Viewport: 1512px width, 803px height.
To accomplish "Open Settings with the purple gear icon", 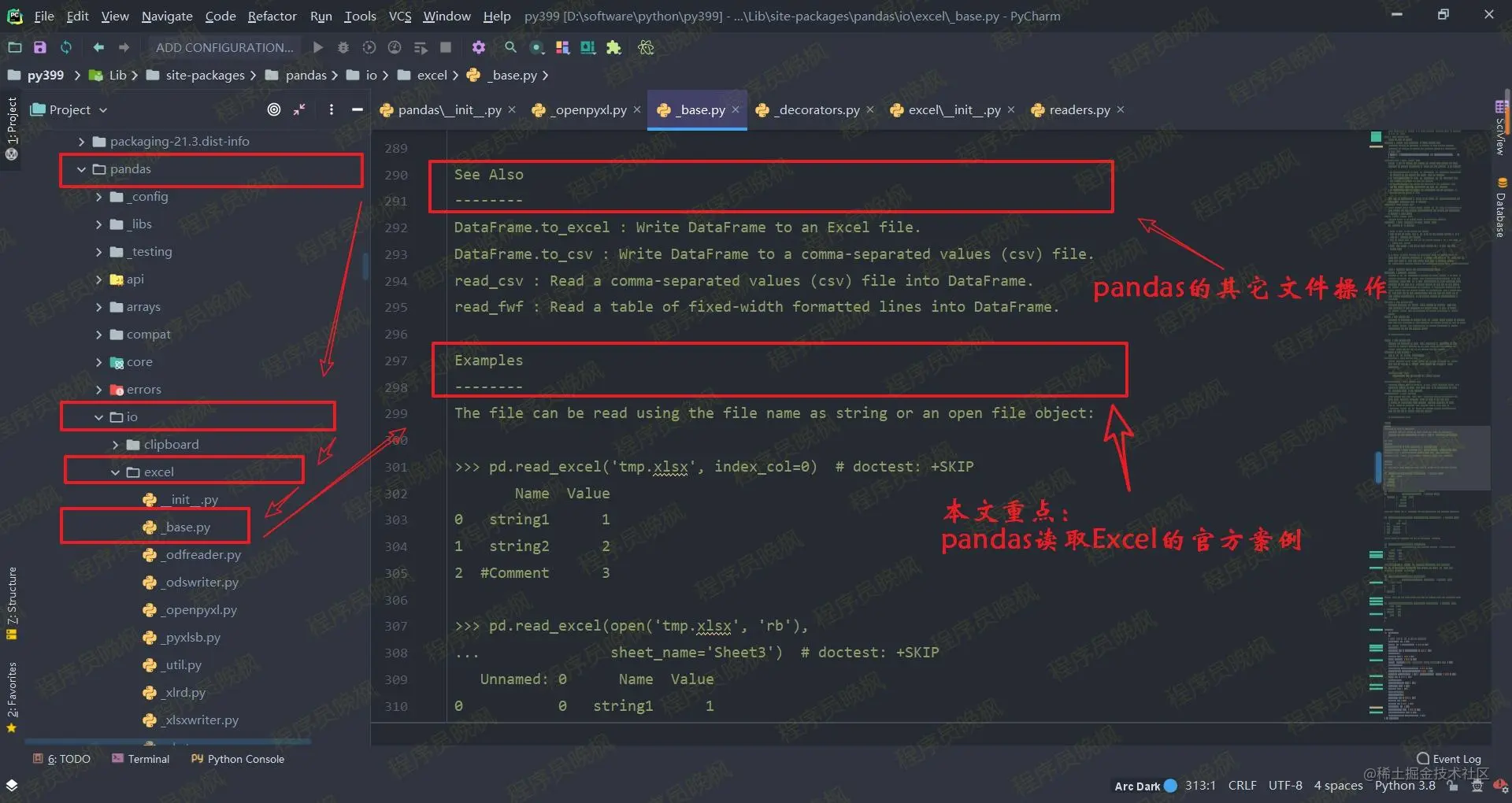I will pos(479,47).
